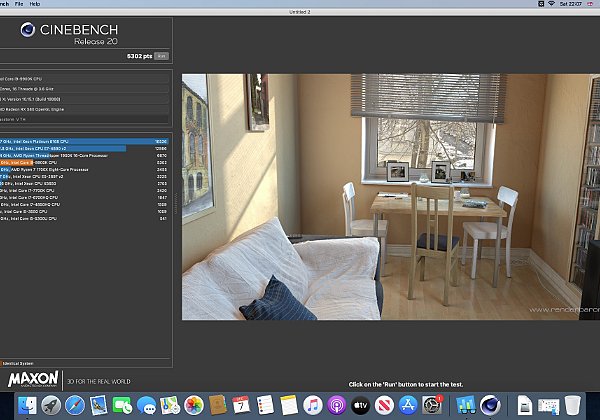Open System Preferences from the dock
Image resolution: width=600 pixels, height=420 pixels.
coord(432,404)
